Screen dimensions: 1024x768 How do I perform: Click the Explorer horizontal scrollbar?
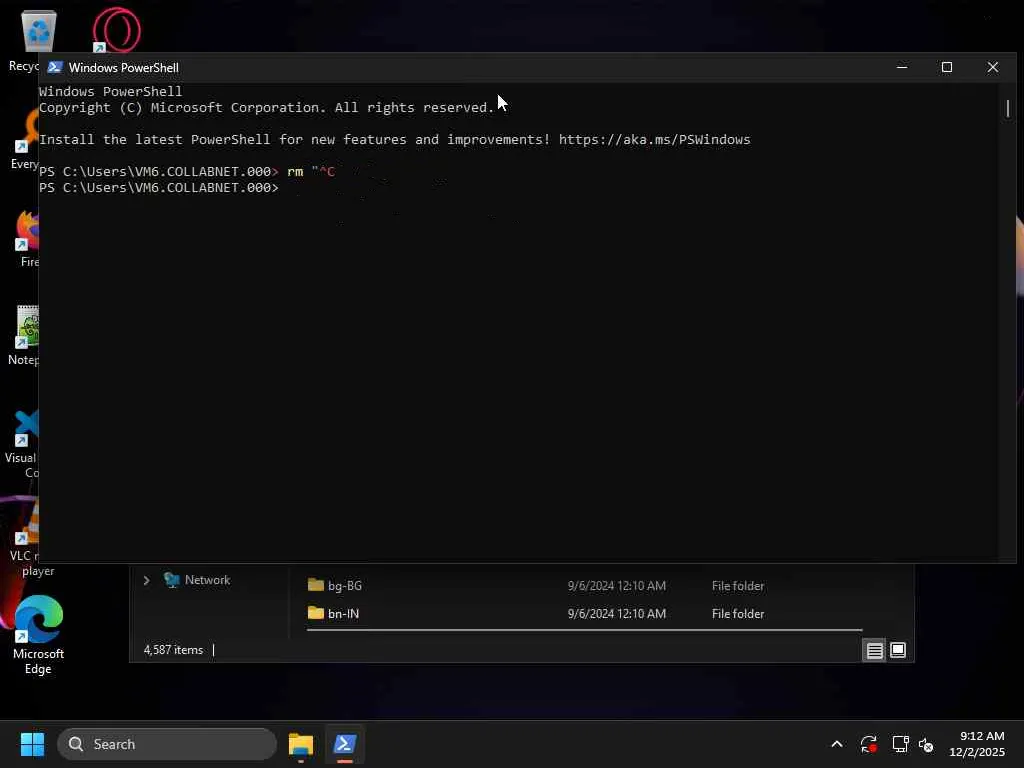584,630
